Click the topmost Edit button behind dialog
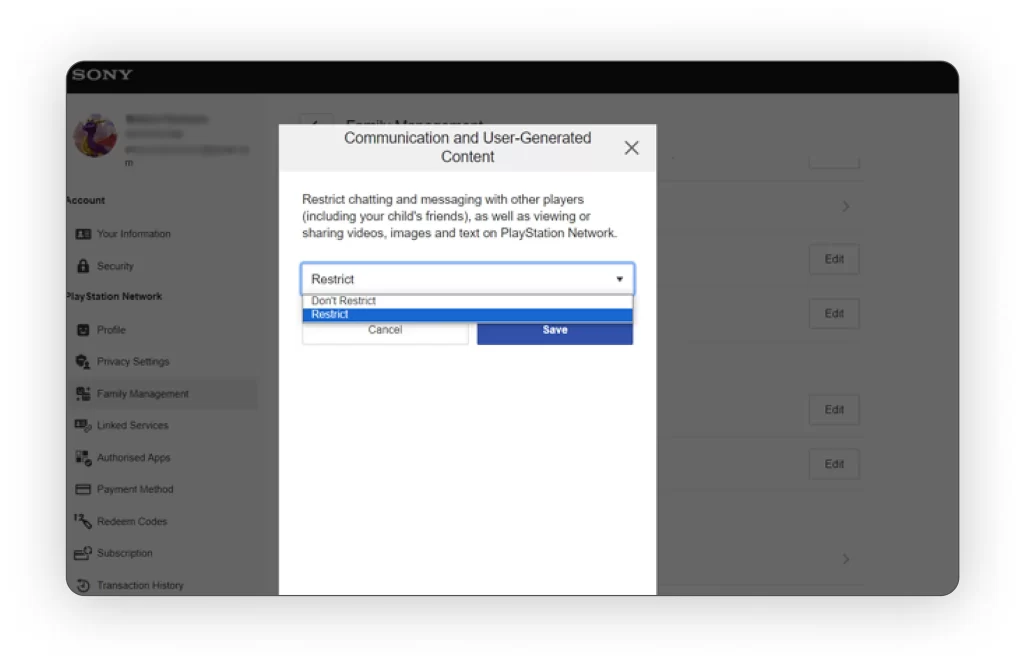The width and height of the screenshot is (1024, 666). [x=833, y=259]
